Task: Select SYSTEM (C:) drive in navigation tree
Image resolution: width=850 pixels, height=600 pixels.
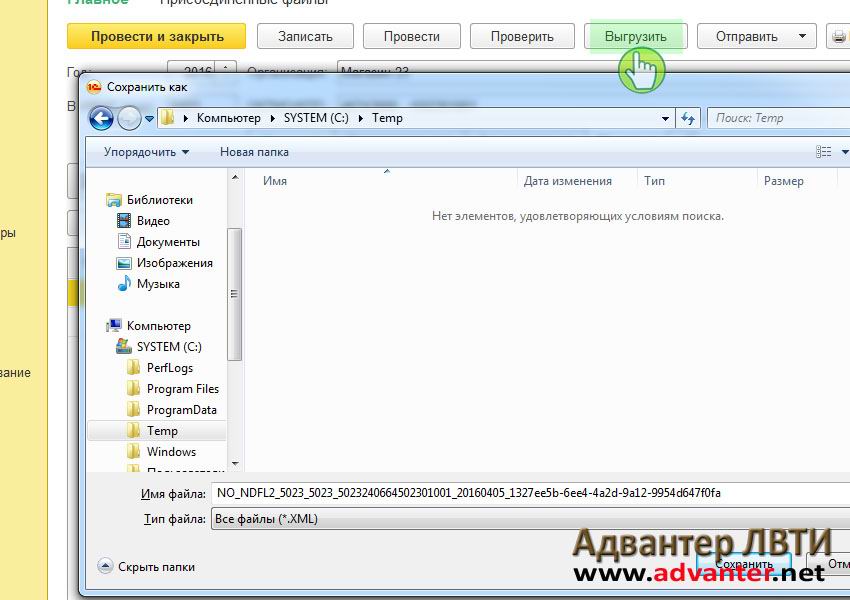Action: pyautogui.click(x=169, y=347)
